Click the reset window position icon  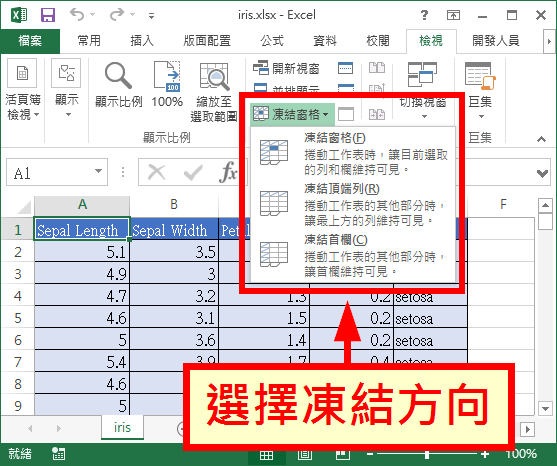(x=377, y=114)
